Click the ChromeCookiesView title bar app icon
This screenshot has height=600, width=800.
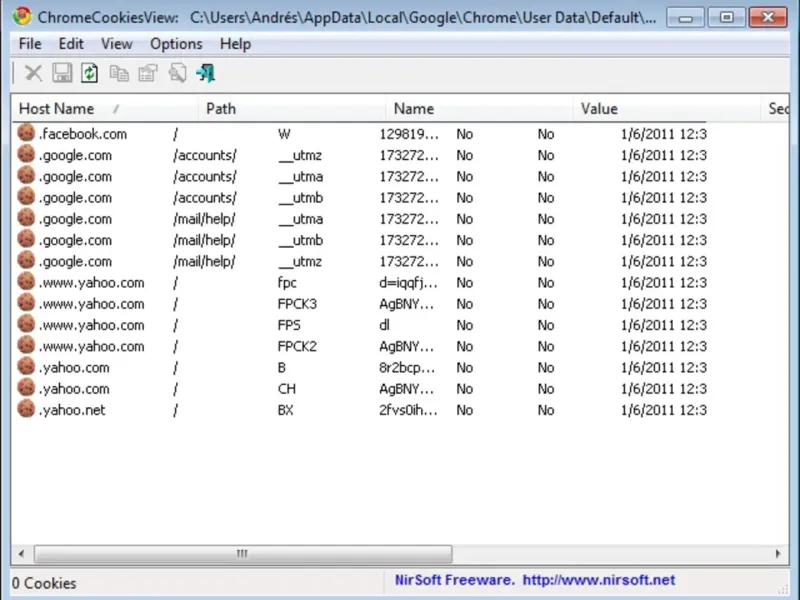(22, 17)
